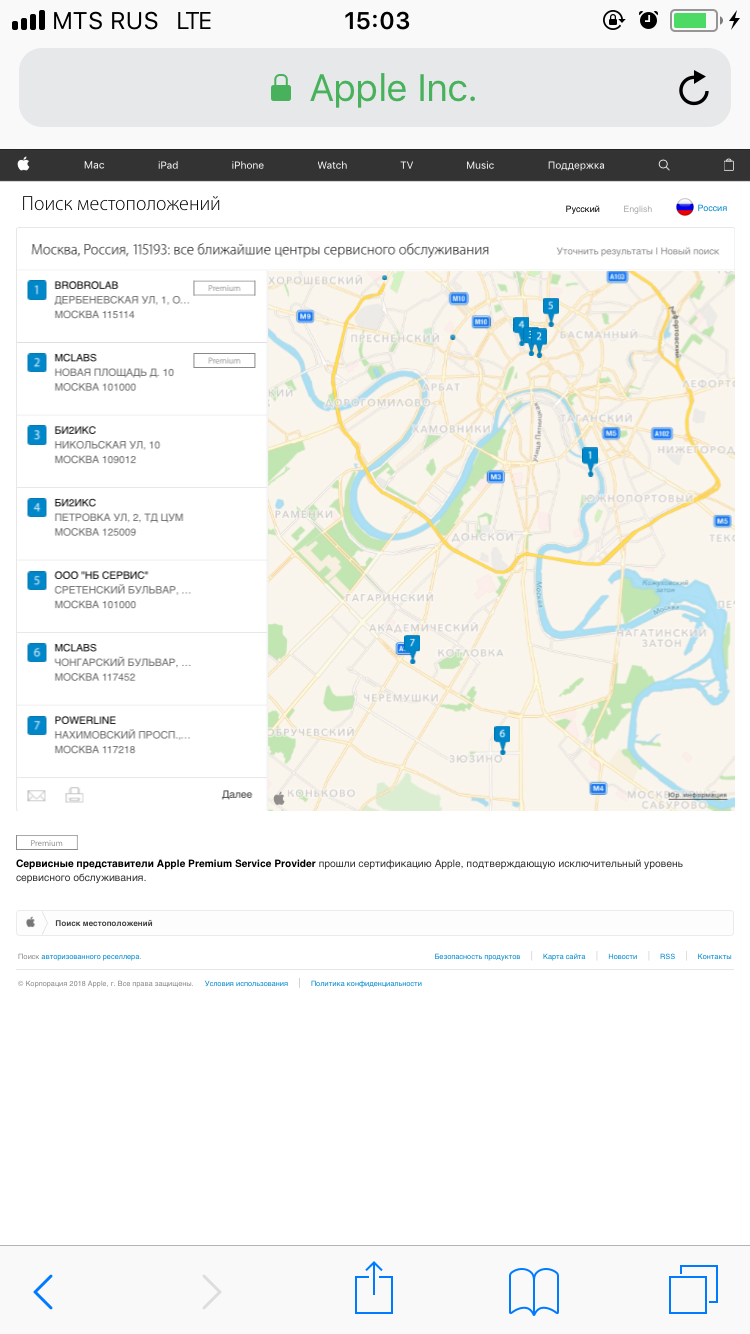The height and width of the screenshot is (1334, 750).
Task: Open the TV menu item
Action: click(x=407, y=165)
